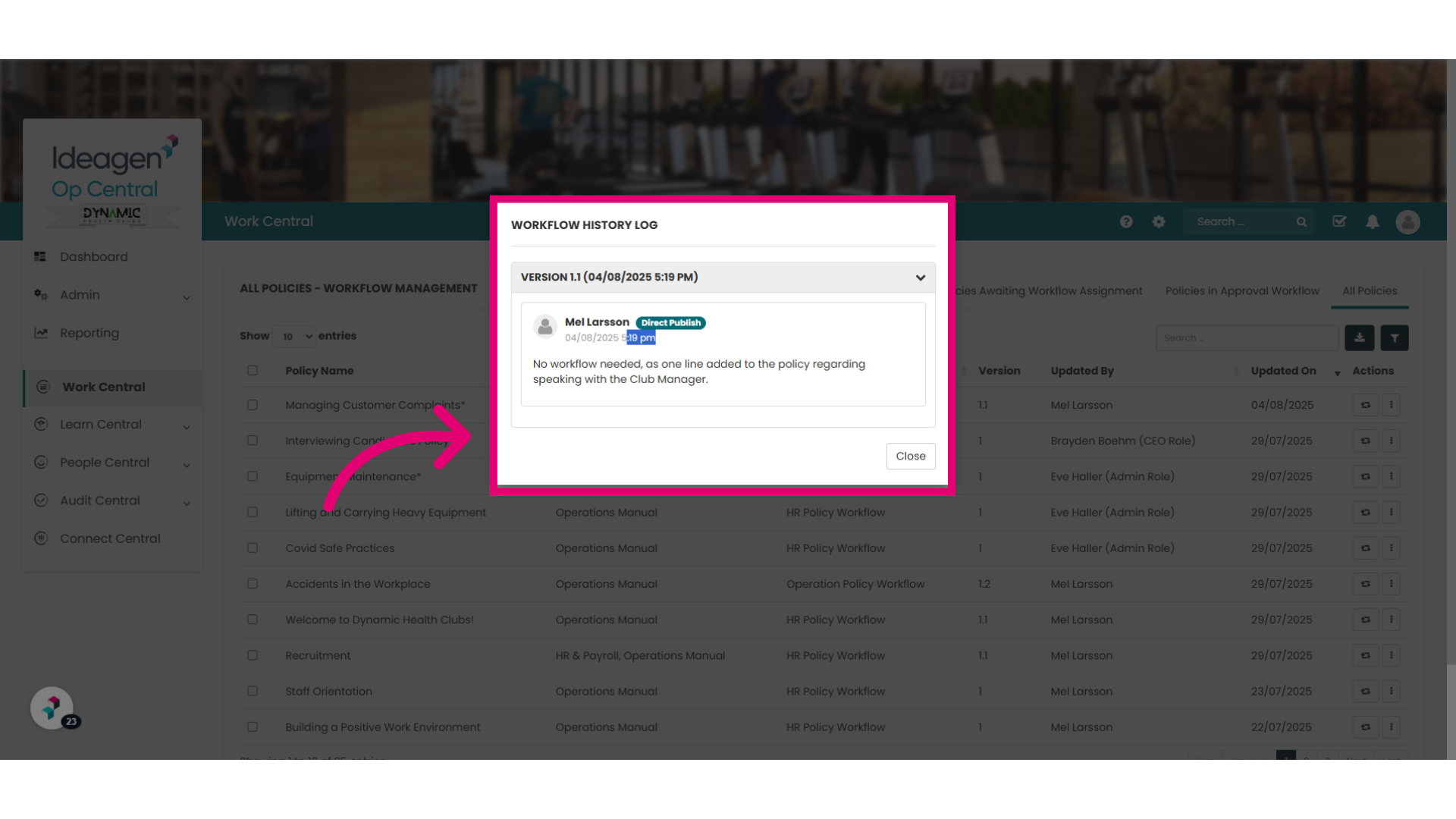Open Connect Central in sidebar

pyautogui.click(x=110, y=538)
